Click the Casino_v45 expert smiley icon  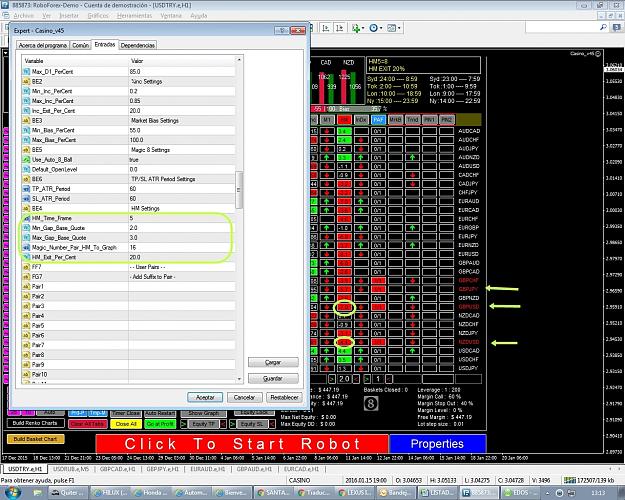[x=598, y=53]
